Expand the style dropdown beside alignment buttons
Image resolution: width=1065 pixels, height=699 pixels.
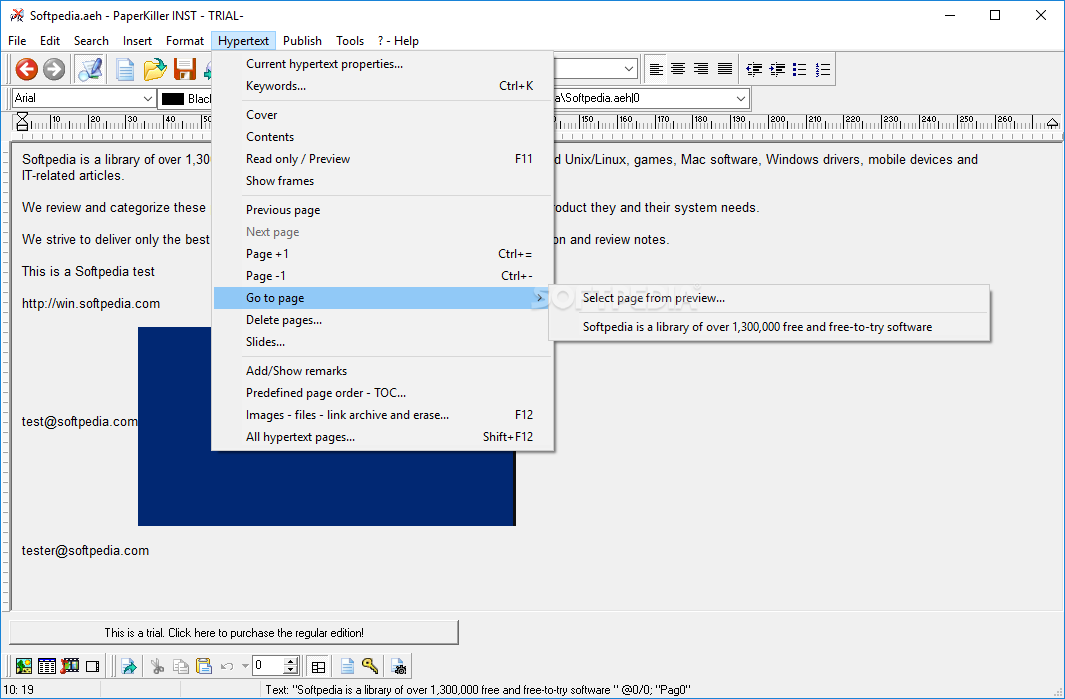click(629, 69)
